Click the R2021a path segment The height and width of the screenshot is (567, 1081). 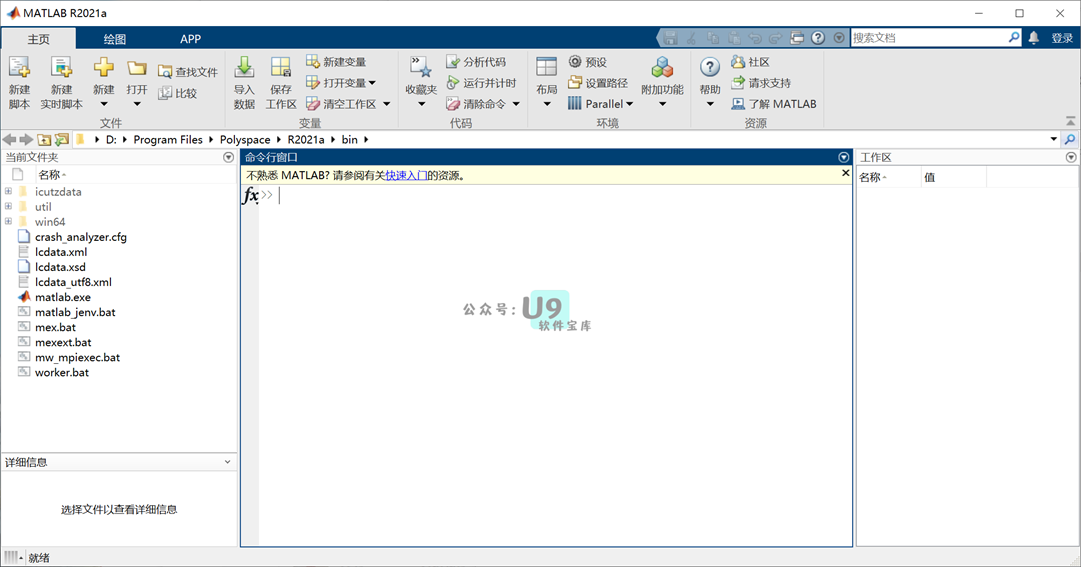305,139
